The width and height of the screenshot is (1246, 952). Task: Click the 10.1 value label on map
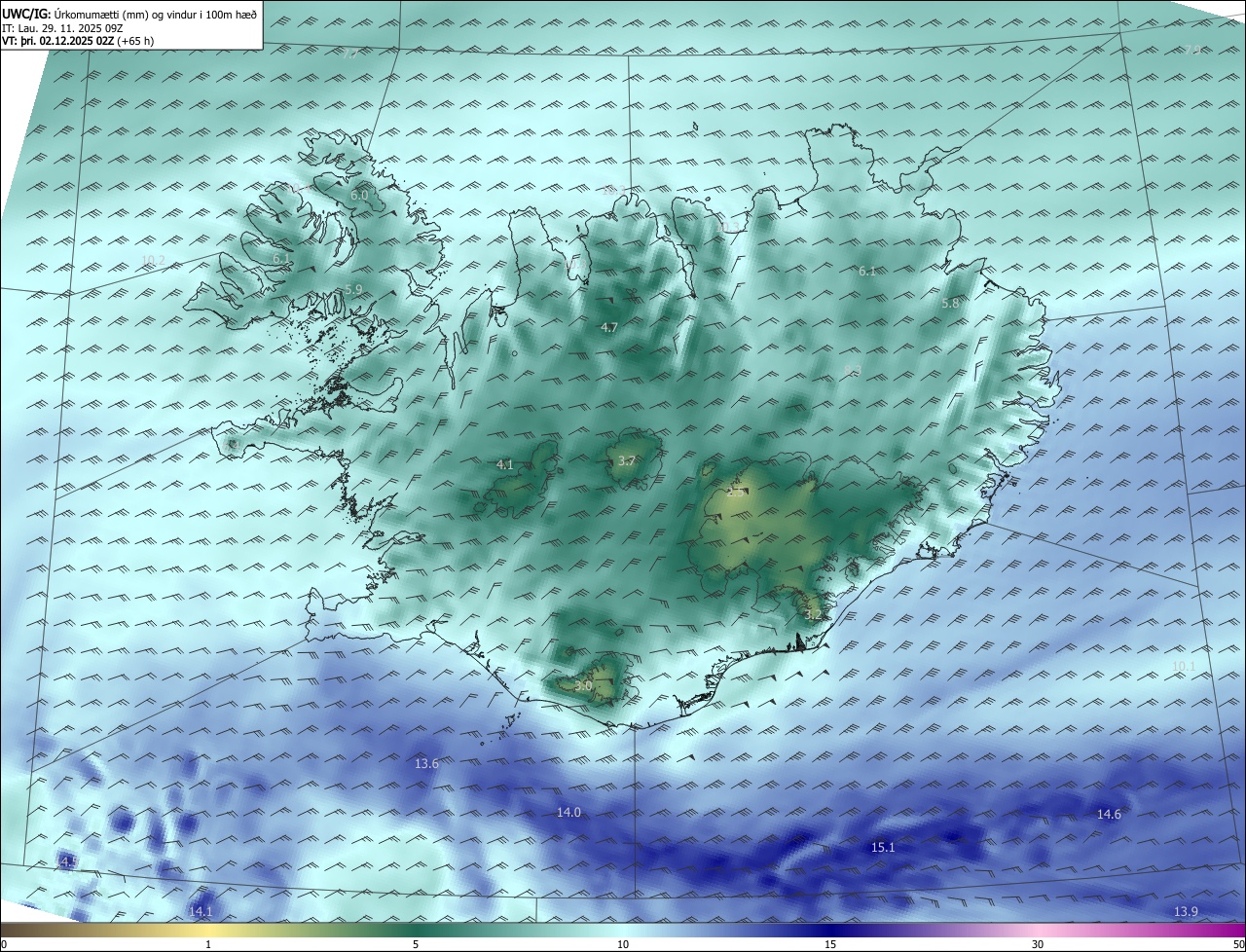tap(1183, 666)
